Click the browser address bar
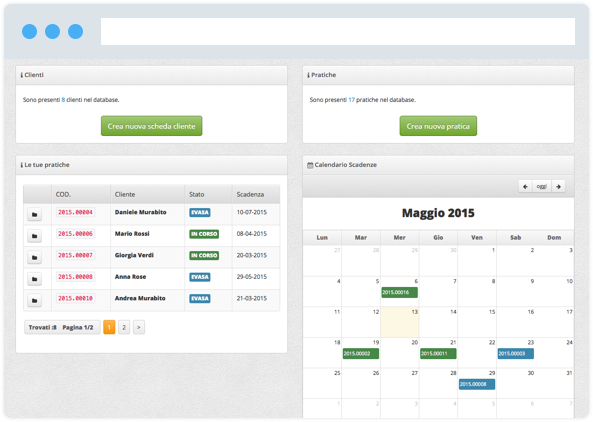The height and width of the screenshot is (422, 593). click(338, 31)
